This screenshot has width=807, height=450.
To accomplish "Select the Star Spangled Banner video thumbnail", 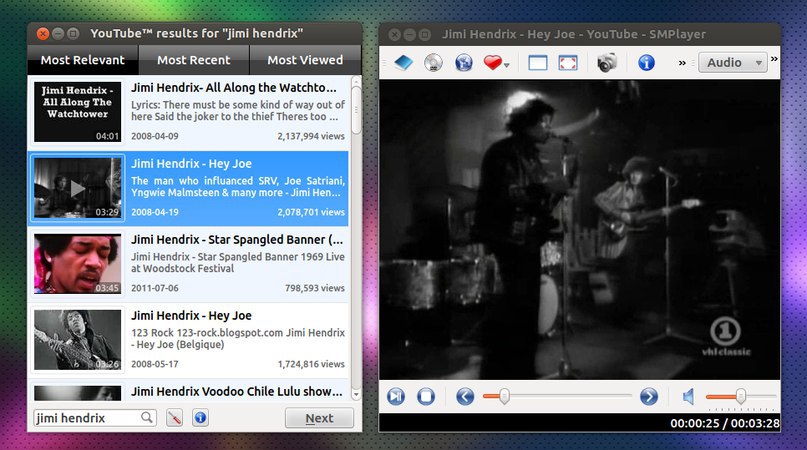I will 77,264.
